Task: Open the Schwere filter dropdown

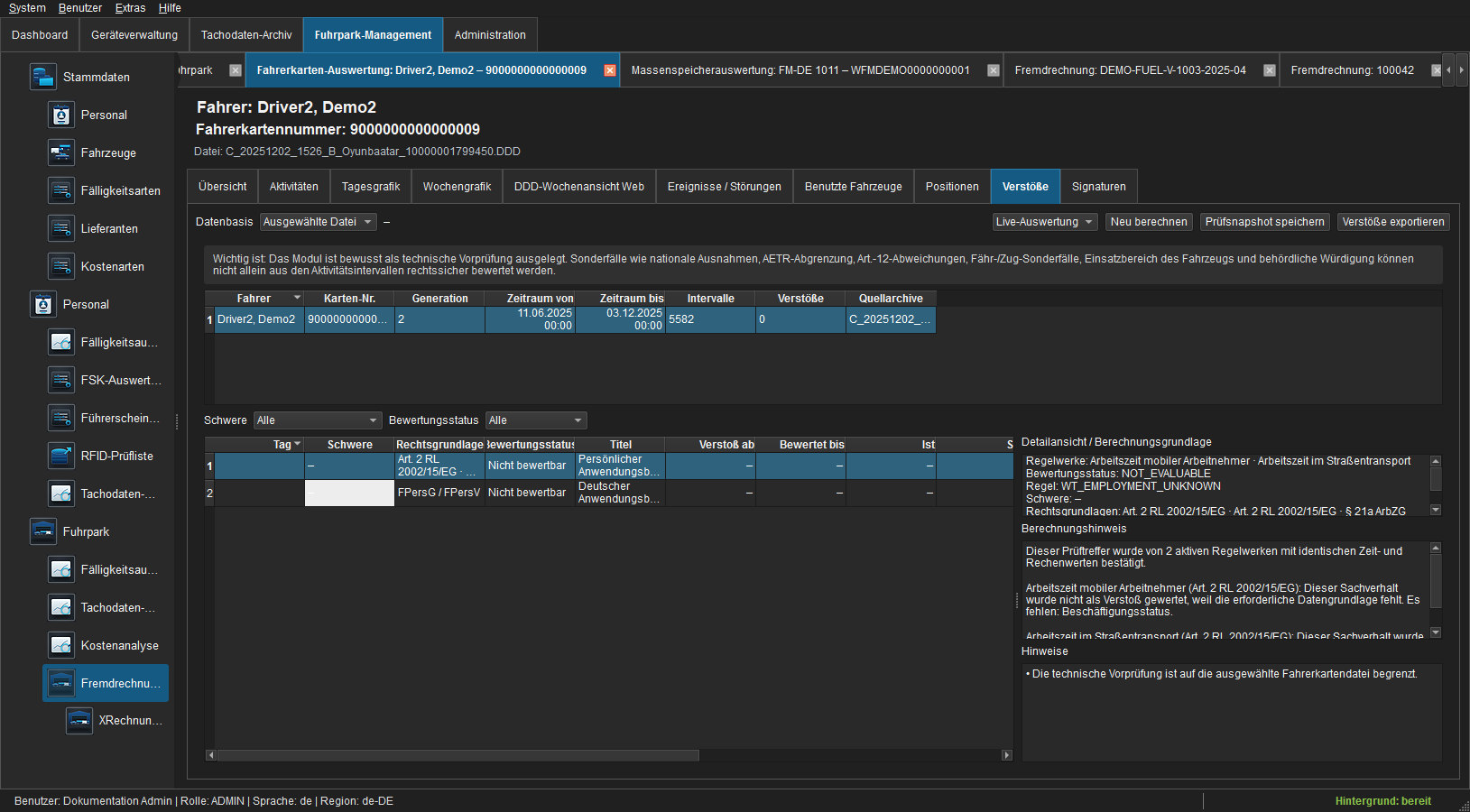Action: tap(318, 420)
